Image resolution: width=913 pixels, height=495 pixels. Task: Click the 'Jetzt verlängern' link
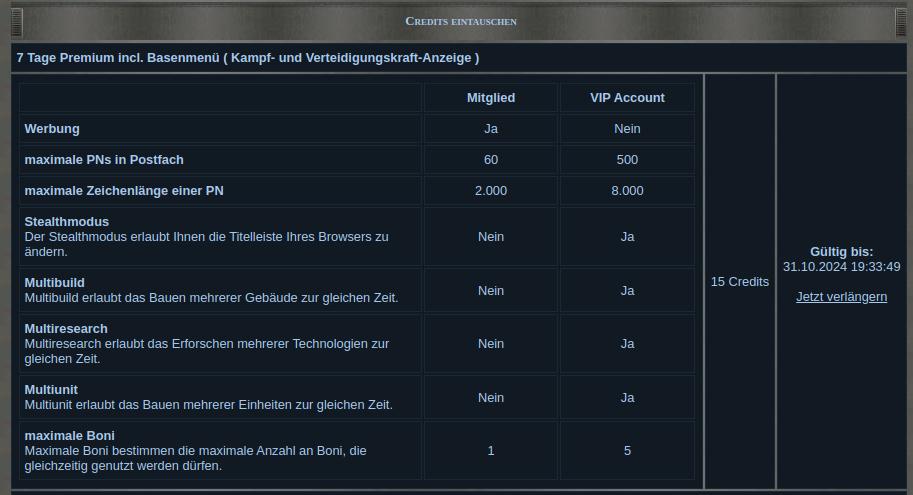pyautogui.click(x=841, y=297)
